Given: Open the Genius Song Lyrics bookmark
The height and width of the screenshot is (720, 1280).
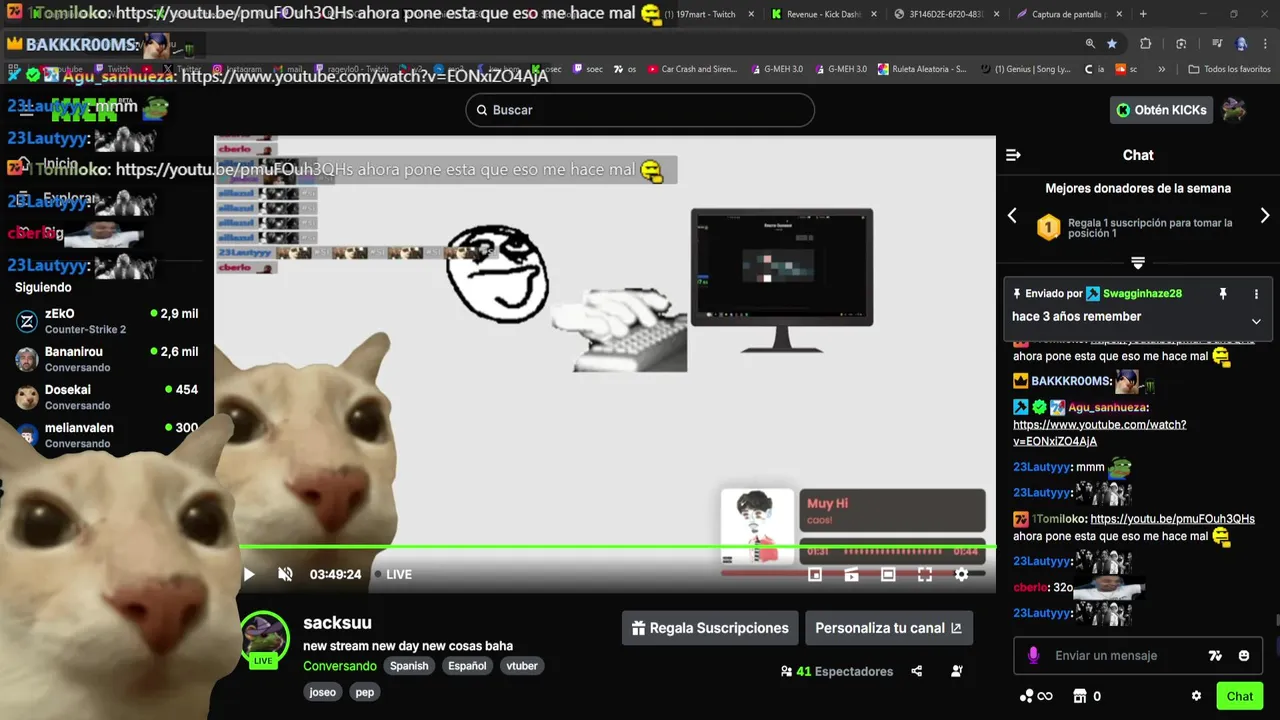Looking at the screenshot, I should 1026,69.
